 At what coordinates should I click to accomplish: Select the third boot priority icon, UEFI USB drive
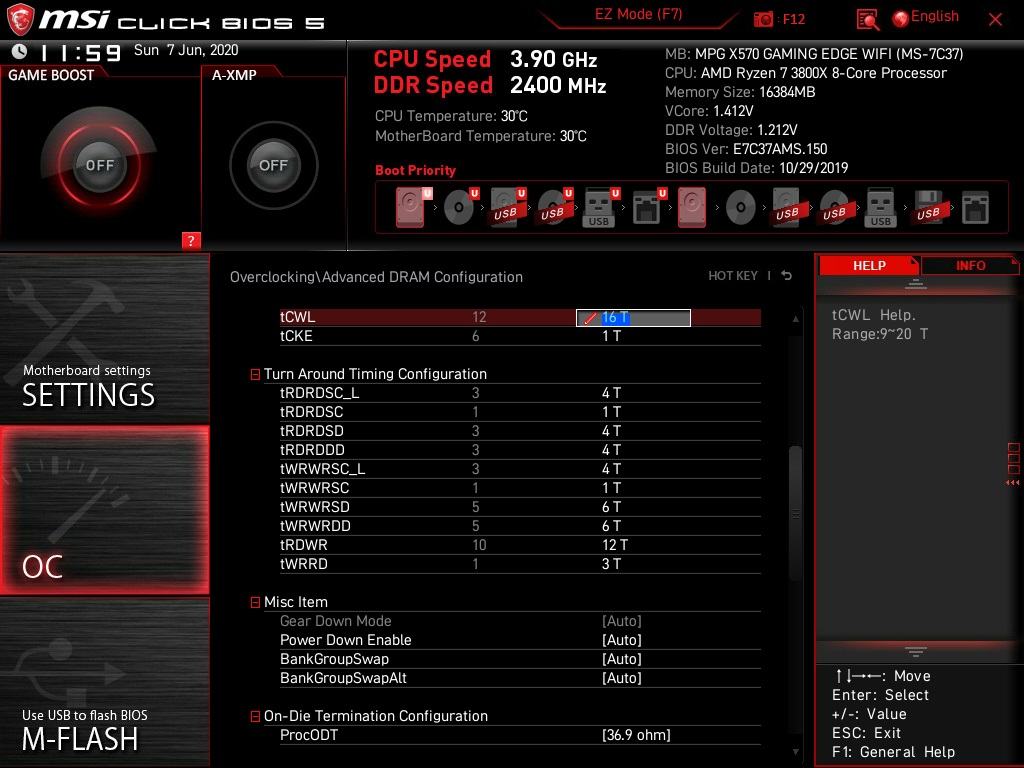pyautogui.click(x=507, y=207)
